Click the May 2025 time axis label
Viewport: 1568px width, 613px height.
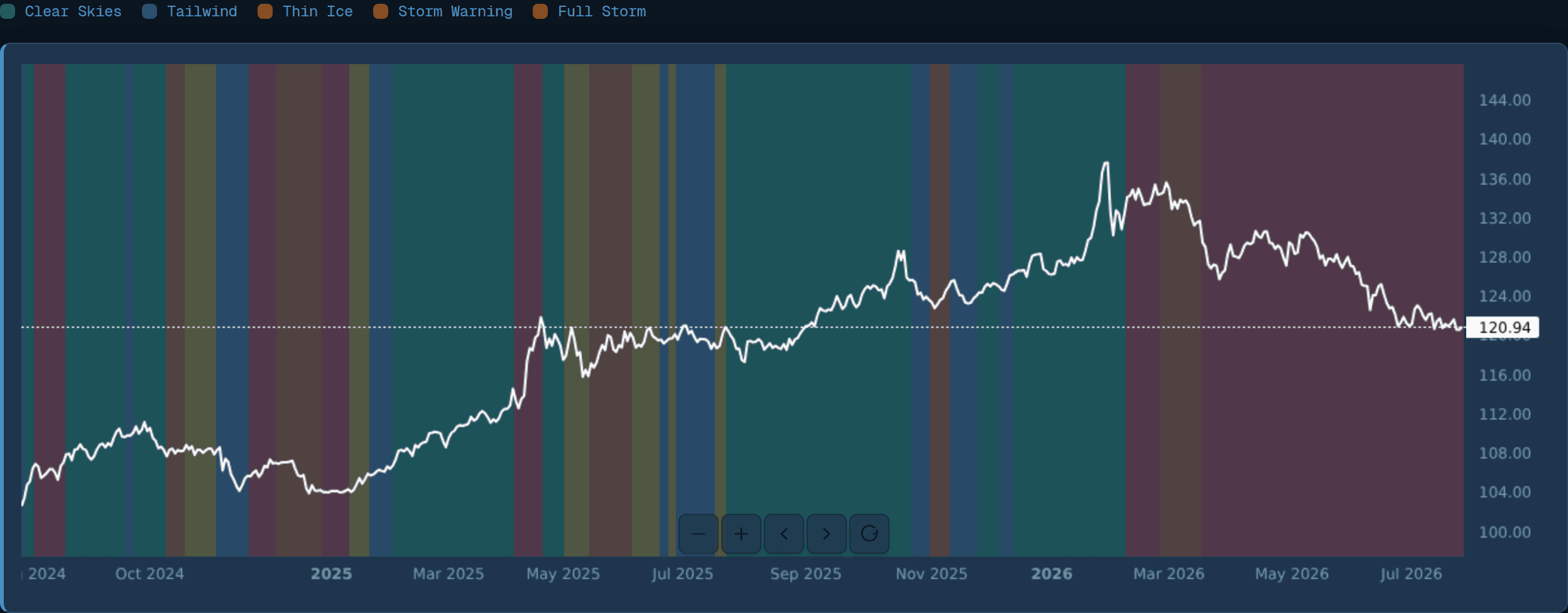(563, 574)
